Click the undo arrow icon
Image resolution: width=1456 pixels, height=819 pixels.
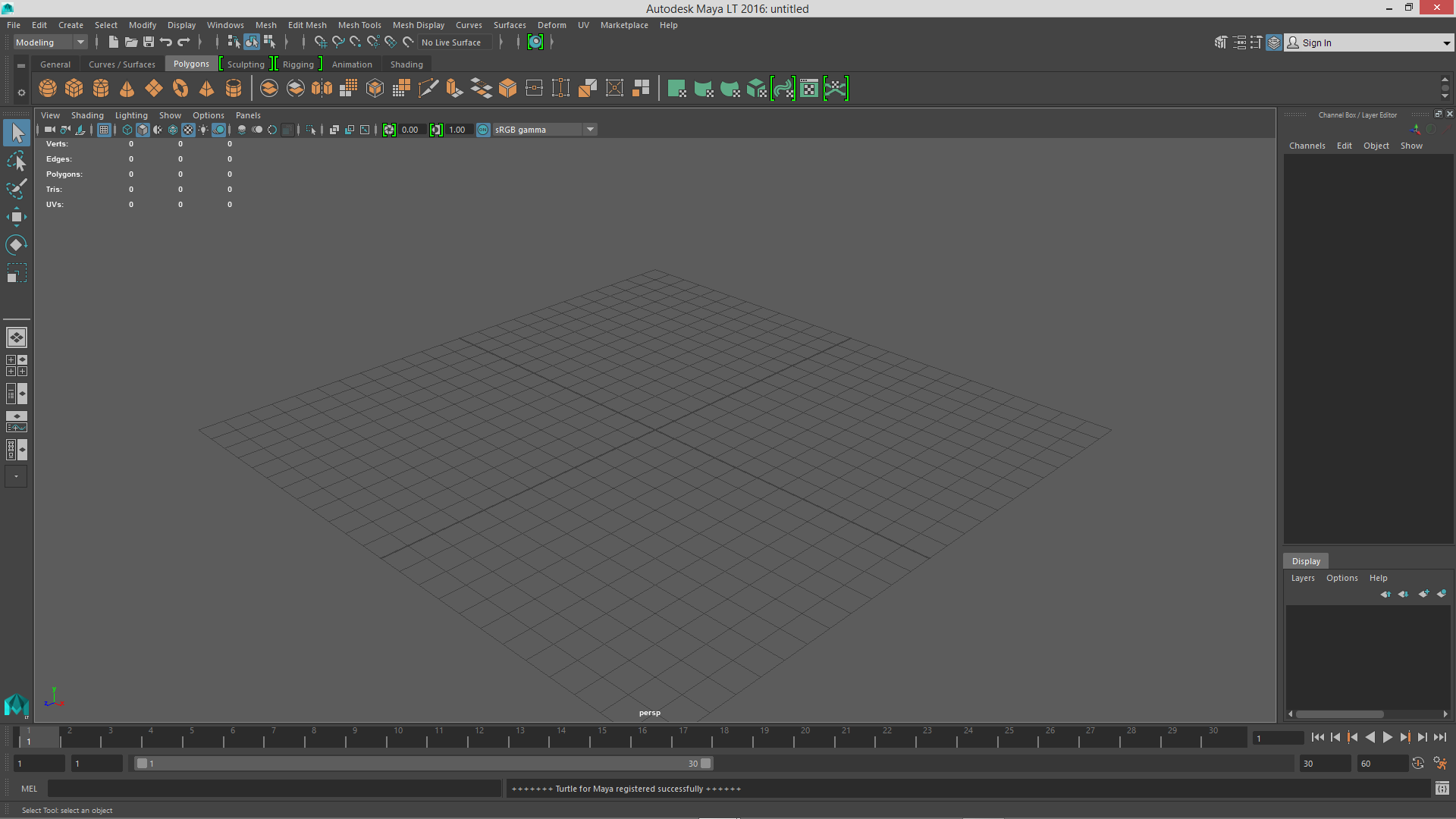(166, 42)
